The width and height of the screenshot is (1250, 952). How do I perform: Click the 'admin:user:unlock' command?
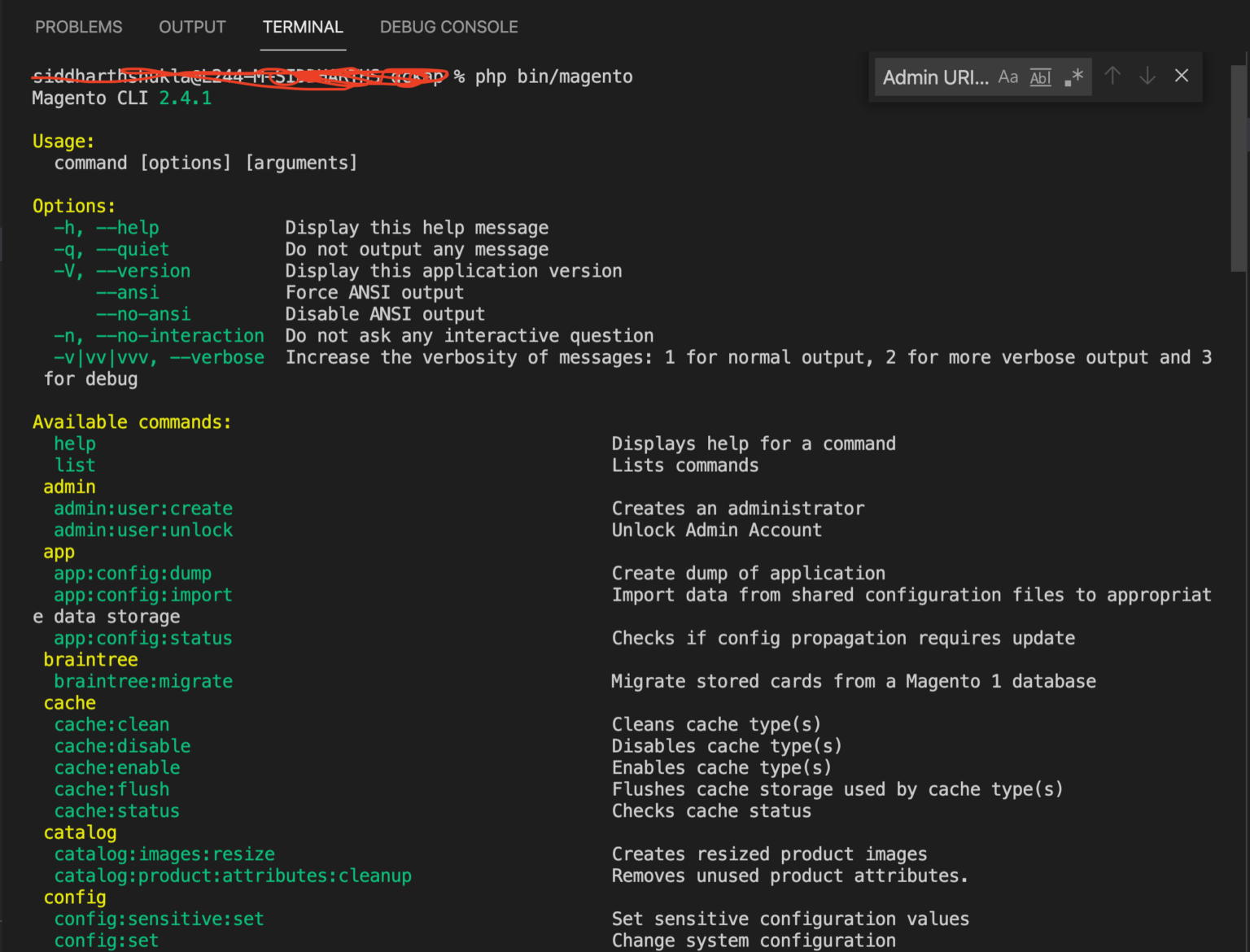pyautogui.click(x=143, y=531)
